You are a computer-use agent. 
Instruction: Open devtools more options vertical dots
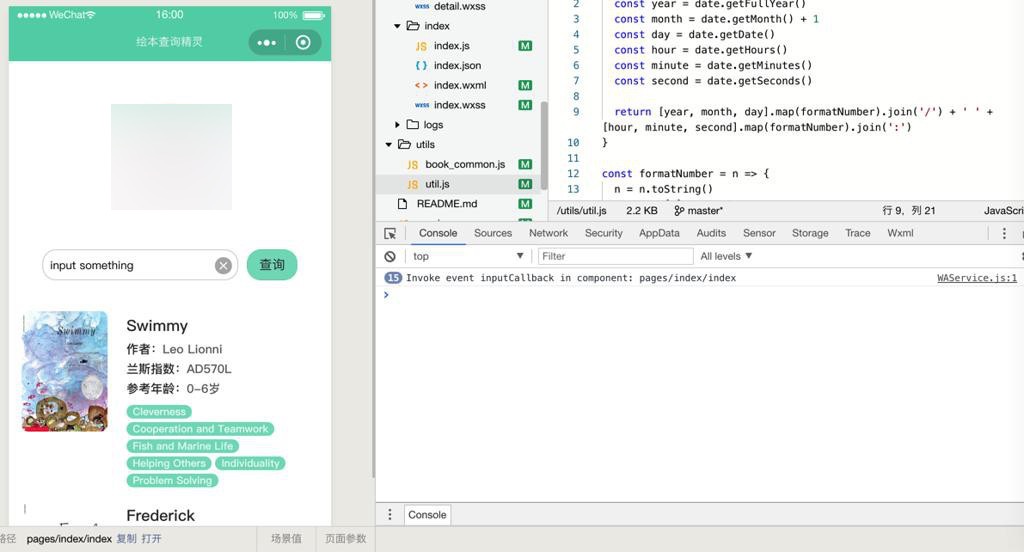(1004, 233)
